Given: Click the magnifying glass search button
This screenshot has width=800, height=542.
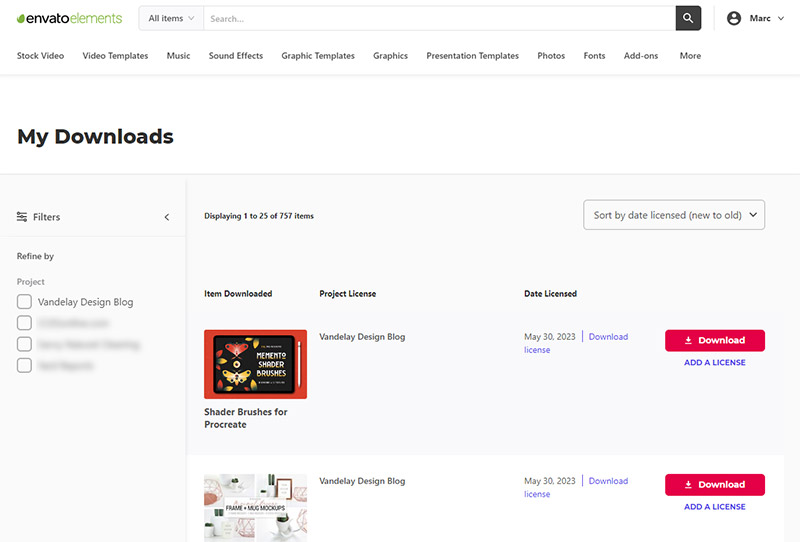Looking at the screenshot, I should 688,18.
